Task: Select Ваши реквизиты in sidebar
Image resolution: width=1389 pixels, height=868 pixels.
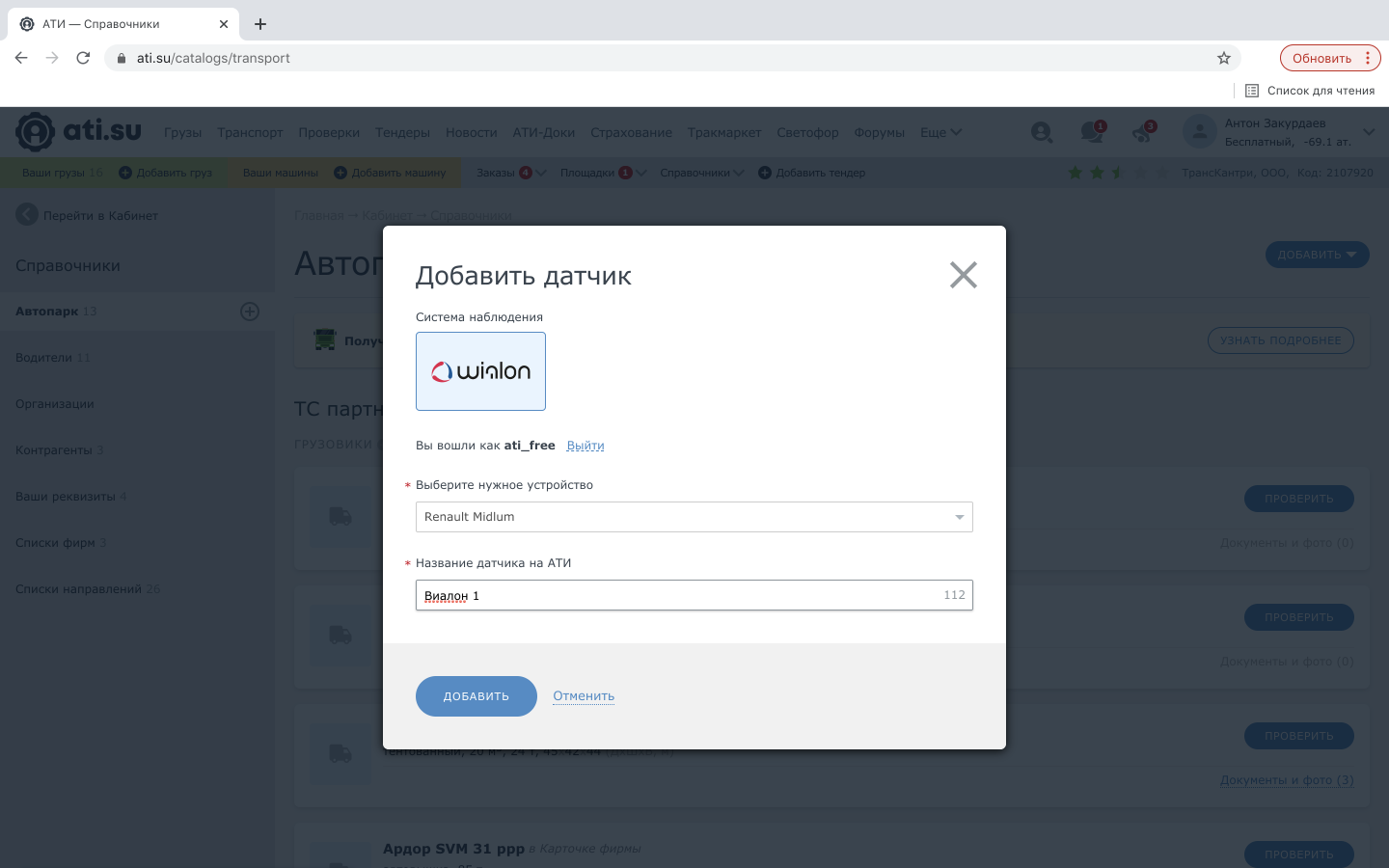Action: (x=70, y=497)
